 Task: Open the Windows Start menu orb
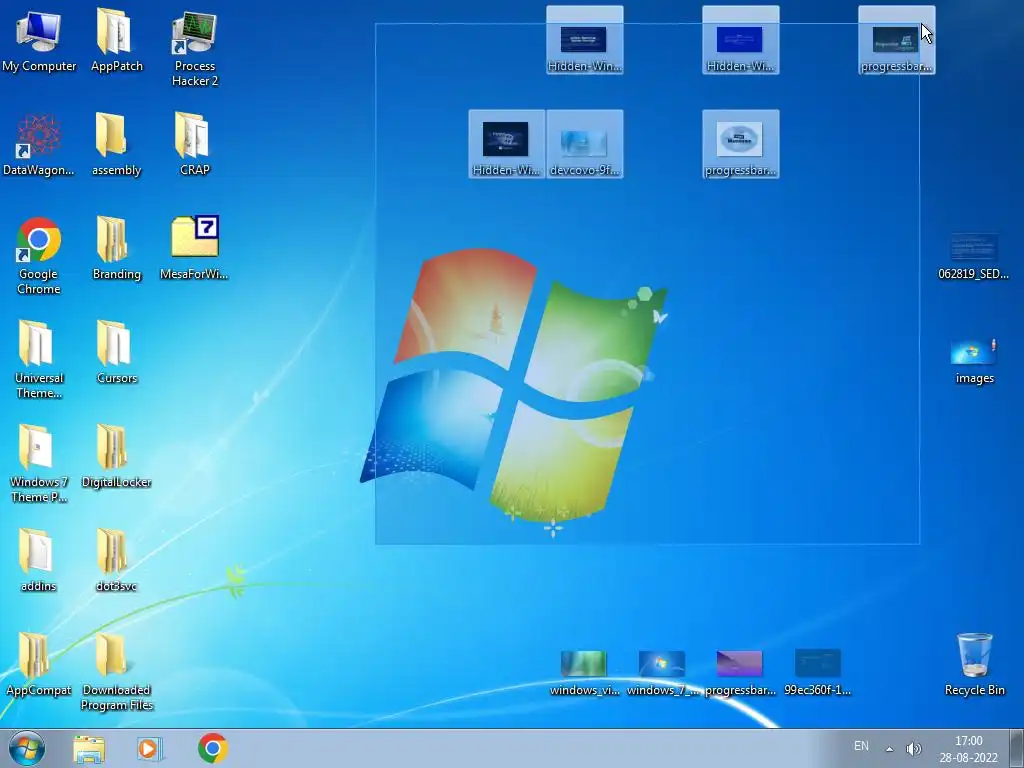click(x=27, y=748)
